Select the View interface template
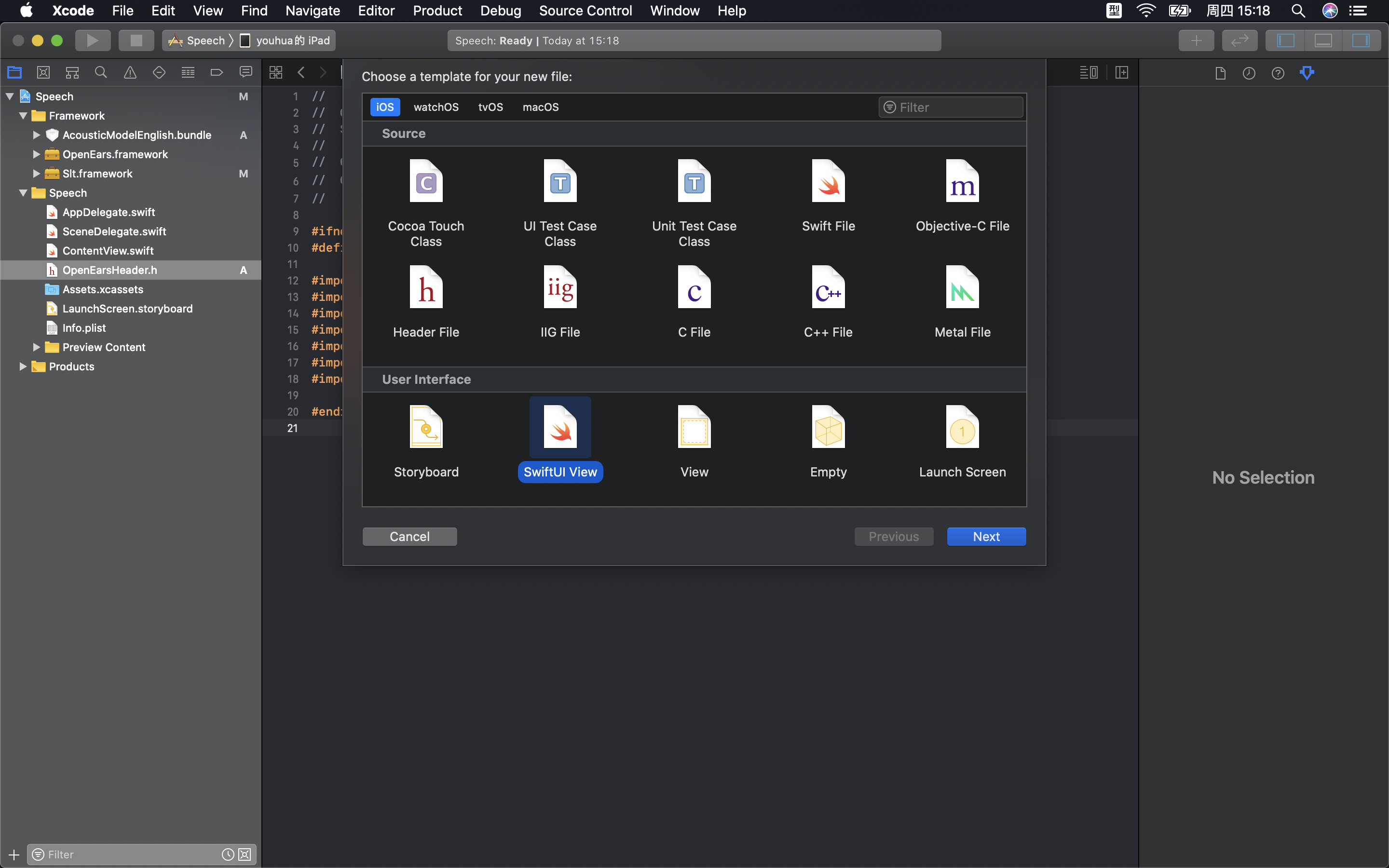The image size is (1389, 868). 694,441
